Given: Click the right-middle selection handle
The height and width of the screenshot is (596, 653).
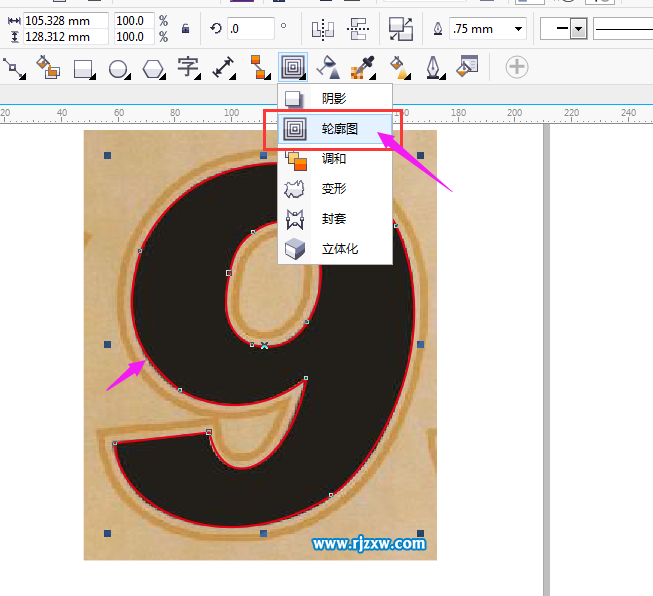Looking at the screenshot, I should pyautogui.click(x=421, y=344).
